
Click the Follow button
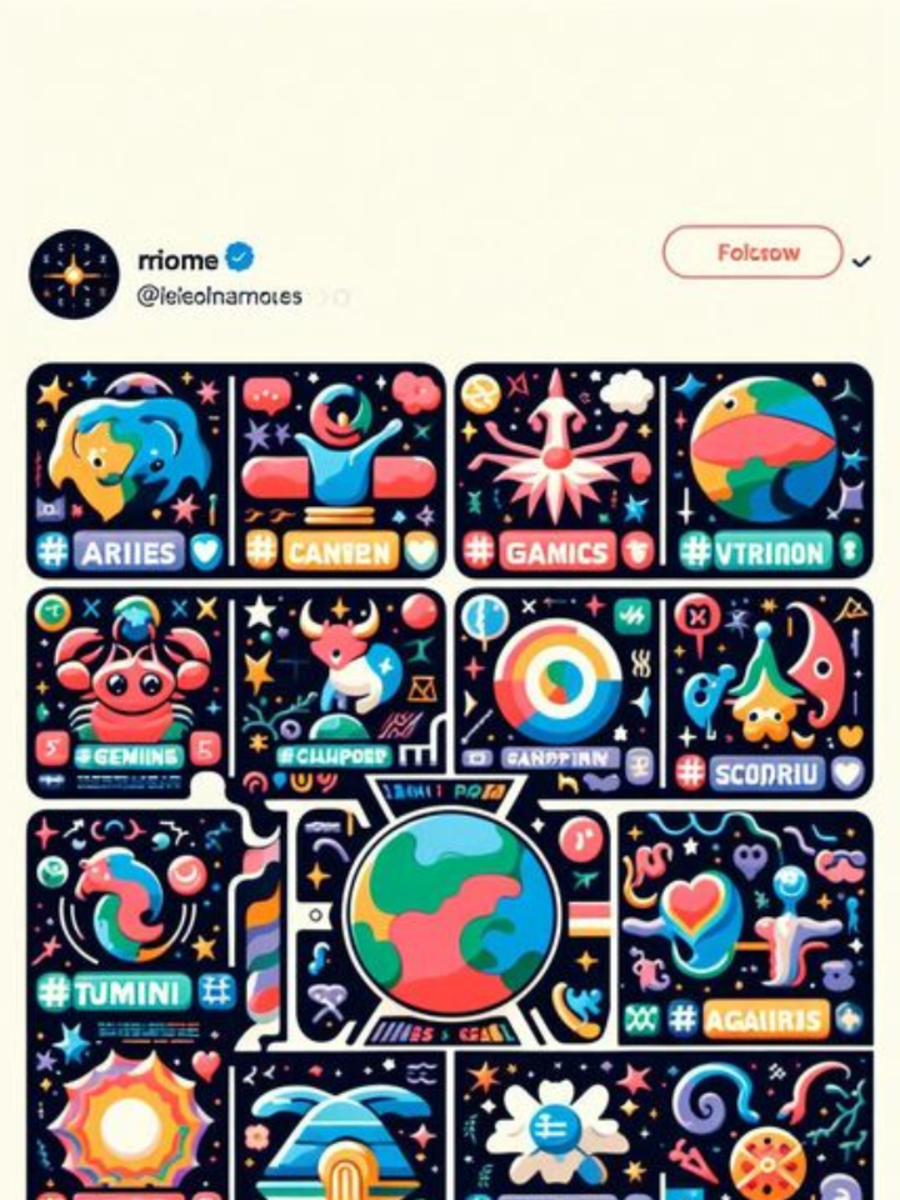pyautogui.click(x=752, y=252)
